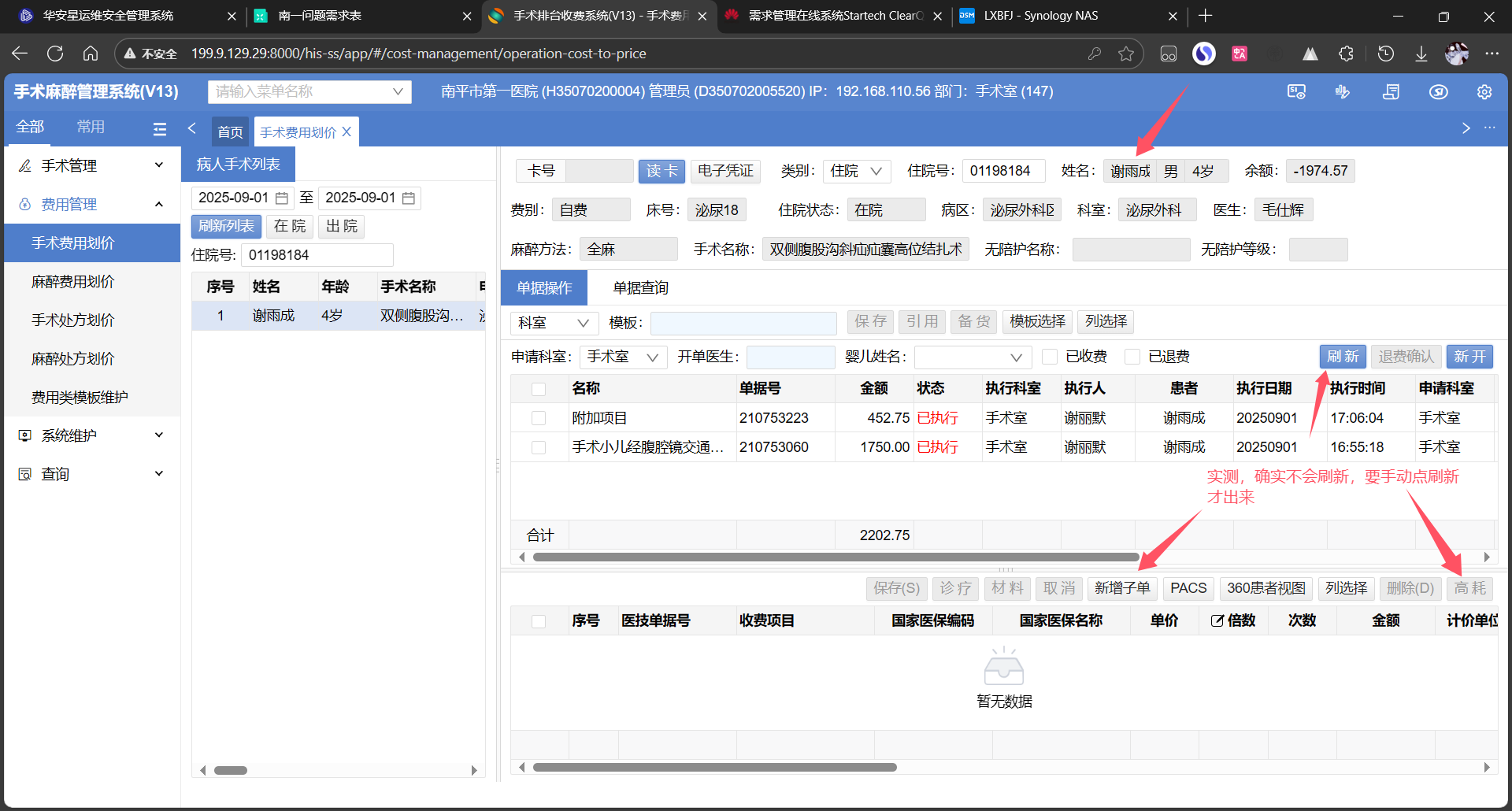Open the 科室 dropdown beside 模板

point(554,323)
